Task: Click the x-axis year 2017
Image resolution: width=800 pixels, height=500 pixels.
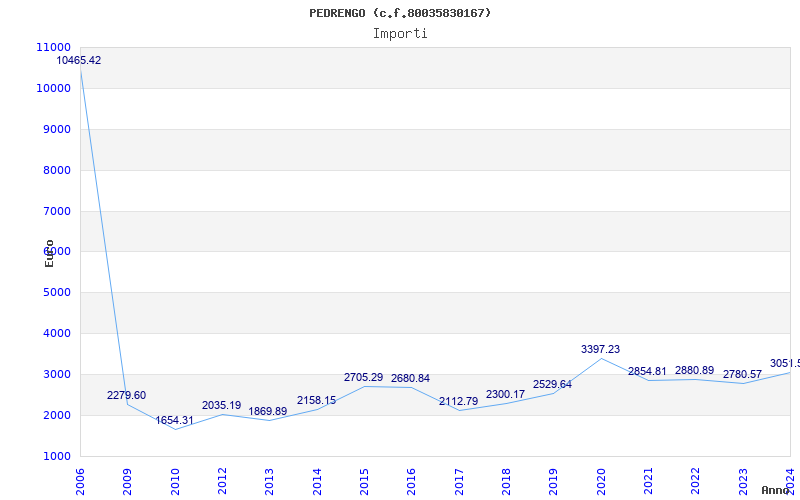Action: 459,482
